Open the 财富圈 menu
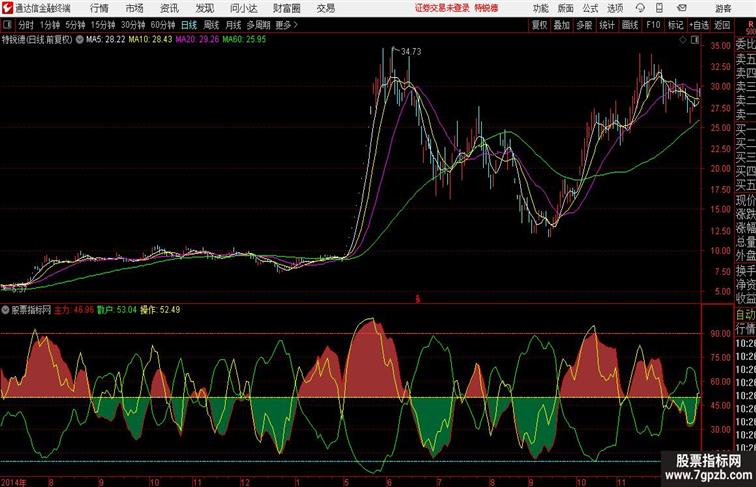The height and width of the screenshot is (487, 756). click(x=287, y=8)
